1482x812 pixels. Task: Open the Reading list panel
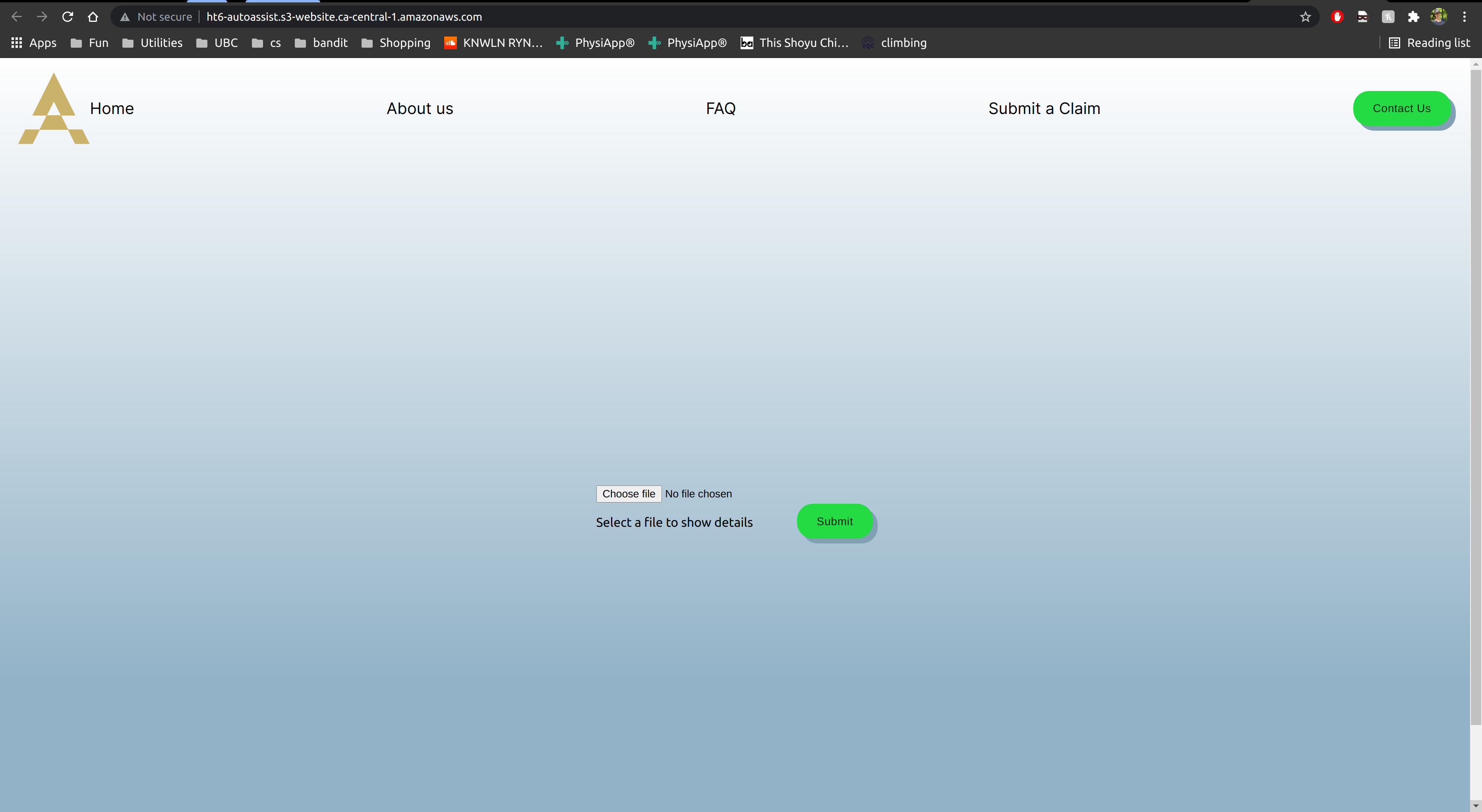tap(1429, 43)
